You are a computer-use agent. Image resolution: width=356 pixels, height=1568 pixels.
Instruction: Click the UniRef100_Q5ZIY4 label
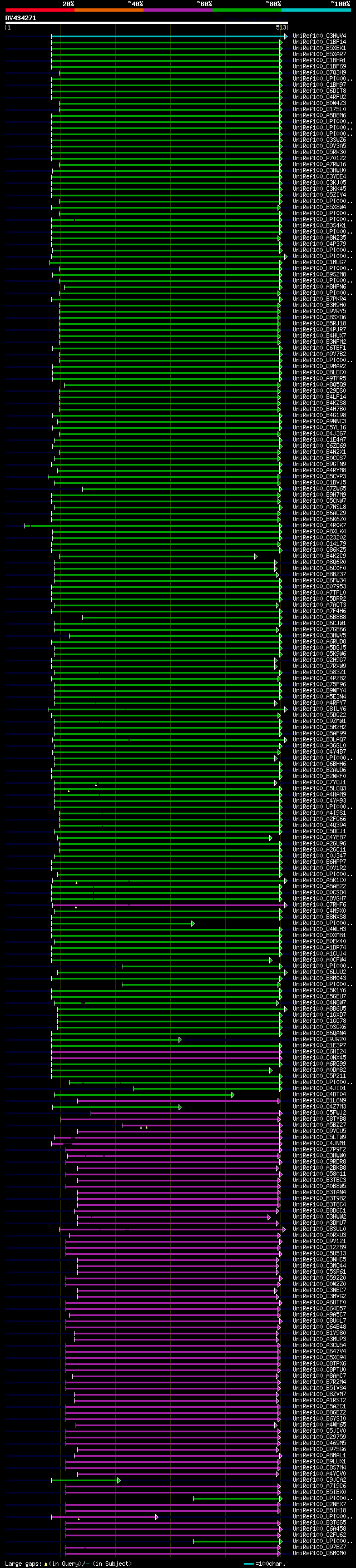(319, 195)
